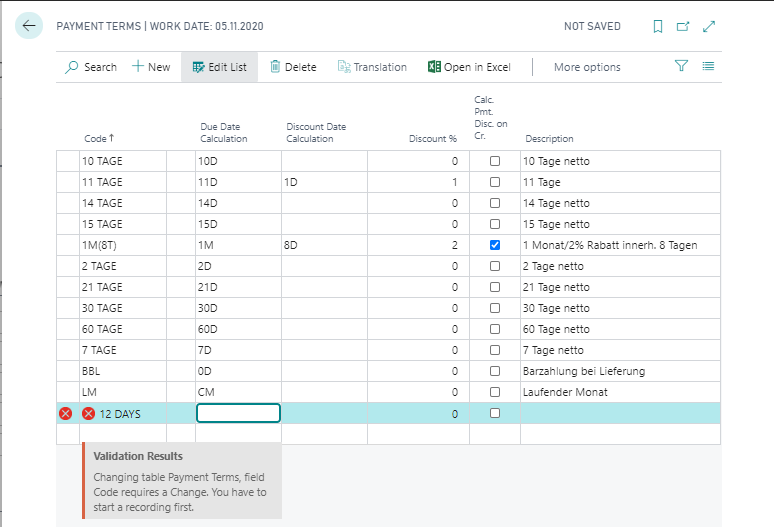The width and height of the screenshot is (774, 527).
Task: Check Calc. Pmt. Disc. for BBL
Action: point(495,371)
